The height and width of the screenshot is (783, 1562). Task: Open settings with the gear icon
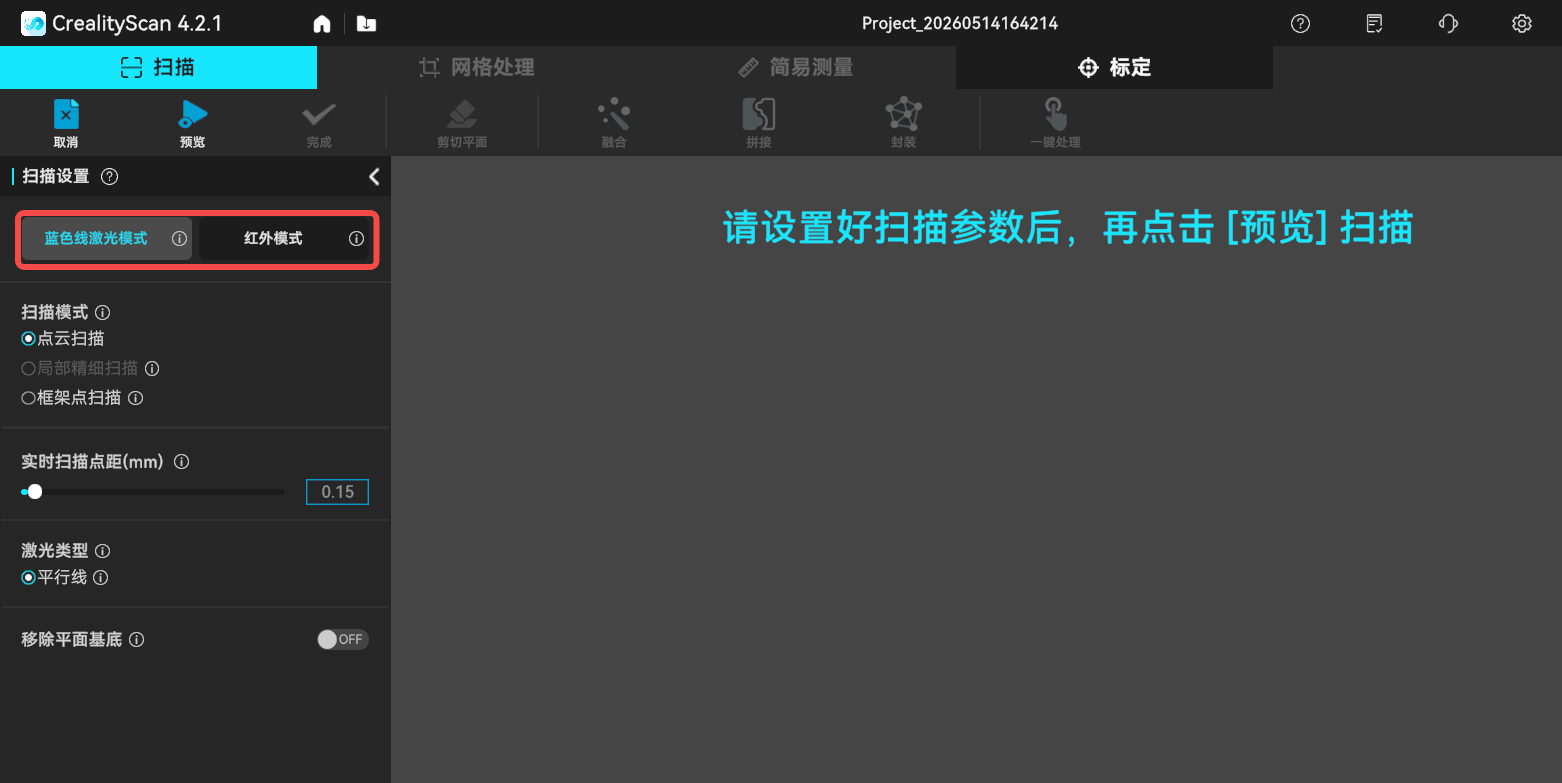click(1522, 23)
